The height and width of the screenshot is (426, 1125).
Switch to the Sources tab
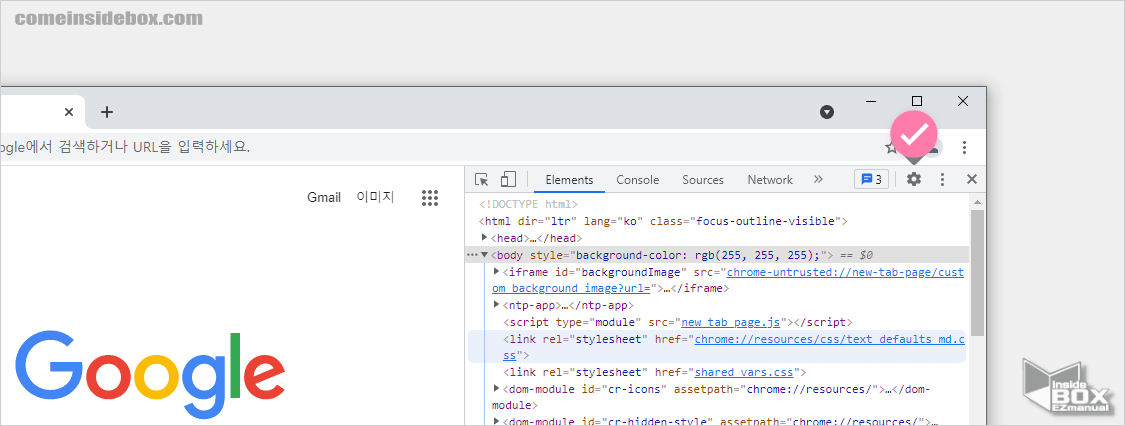[703, 180]
